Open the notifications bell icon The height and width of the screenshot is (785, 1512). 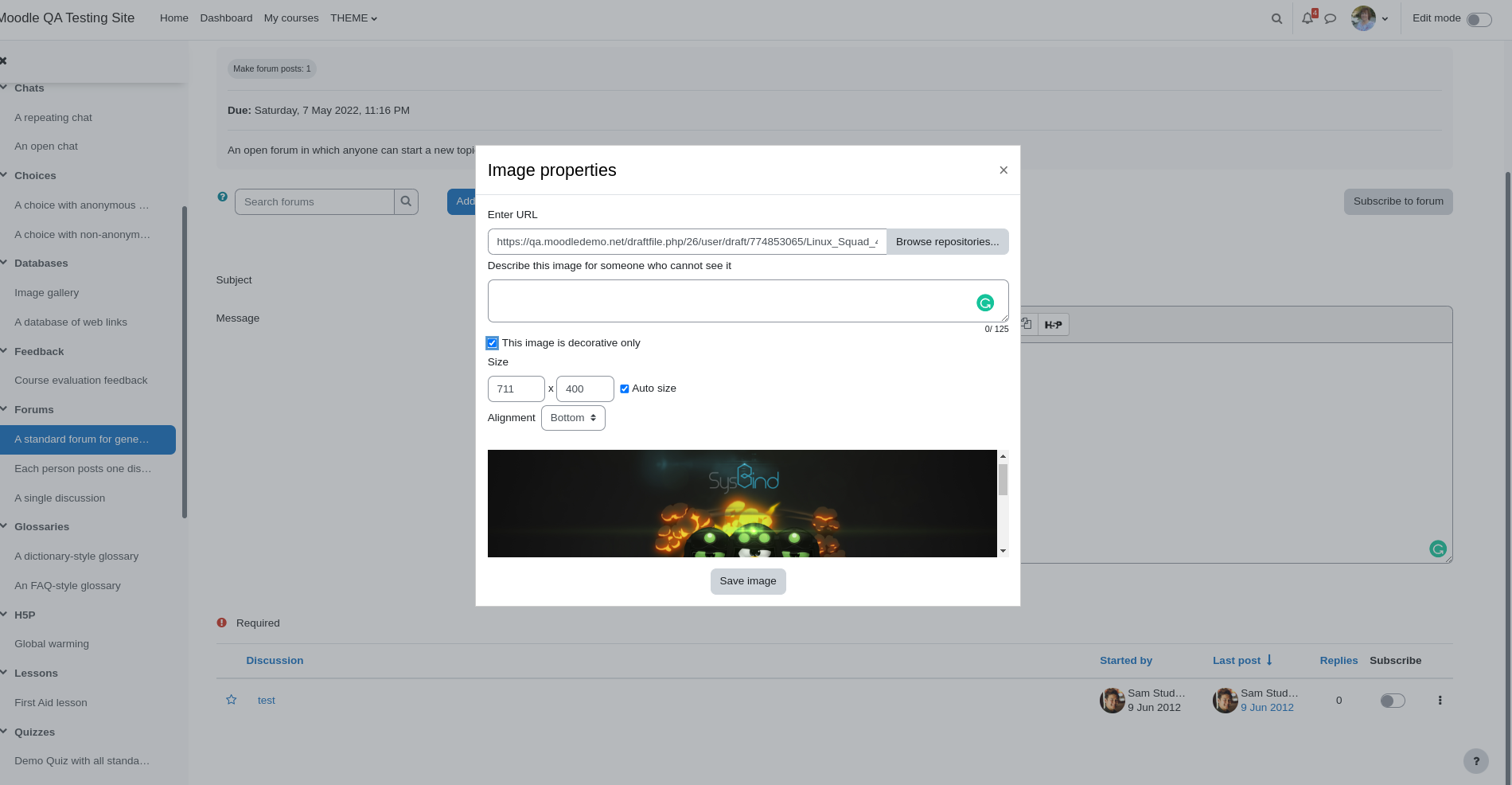coord(1307,18)
